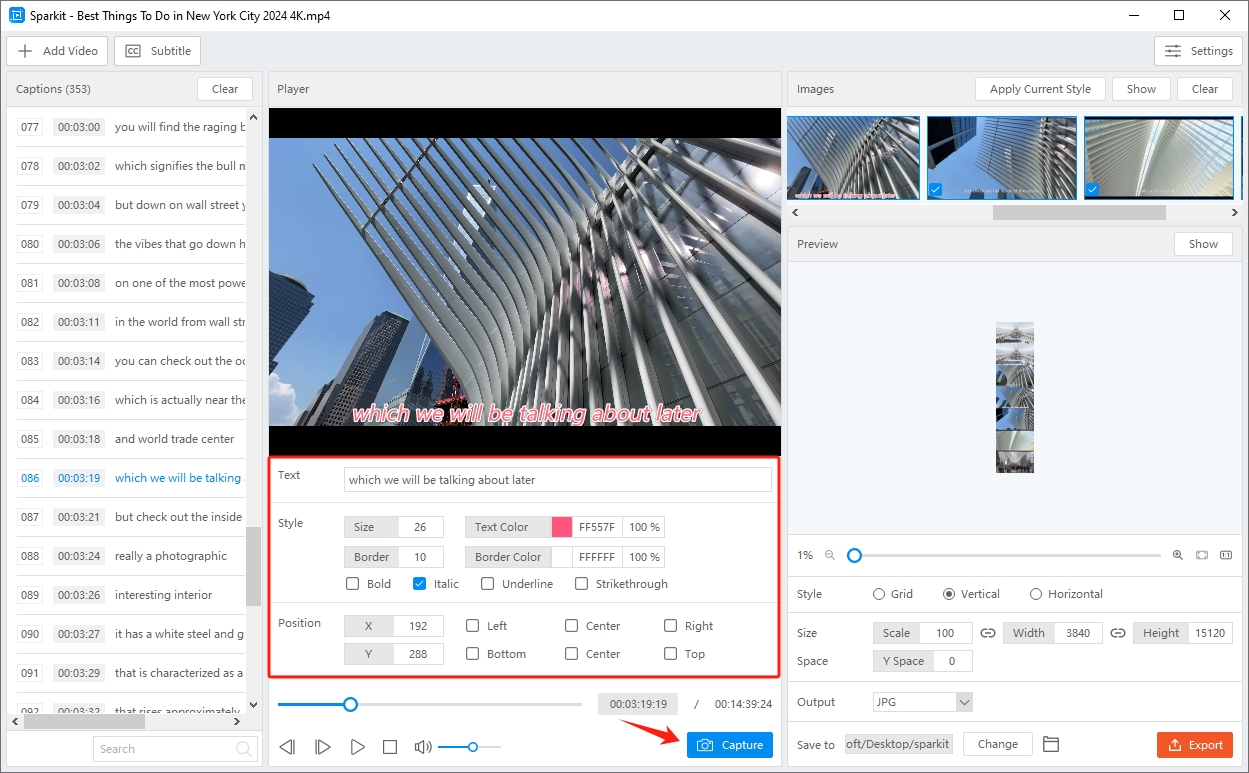Stop video playback

390,747
